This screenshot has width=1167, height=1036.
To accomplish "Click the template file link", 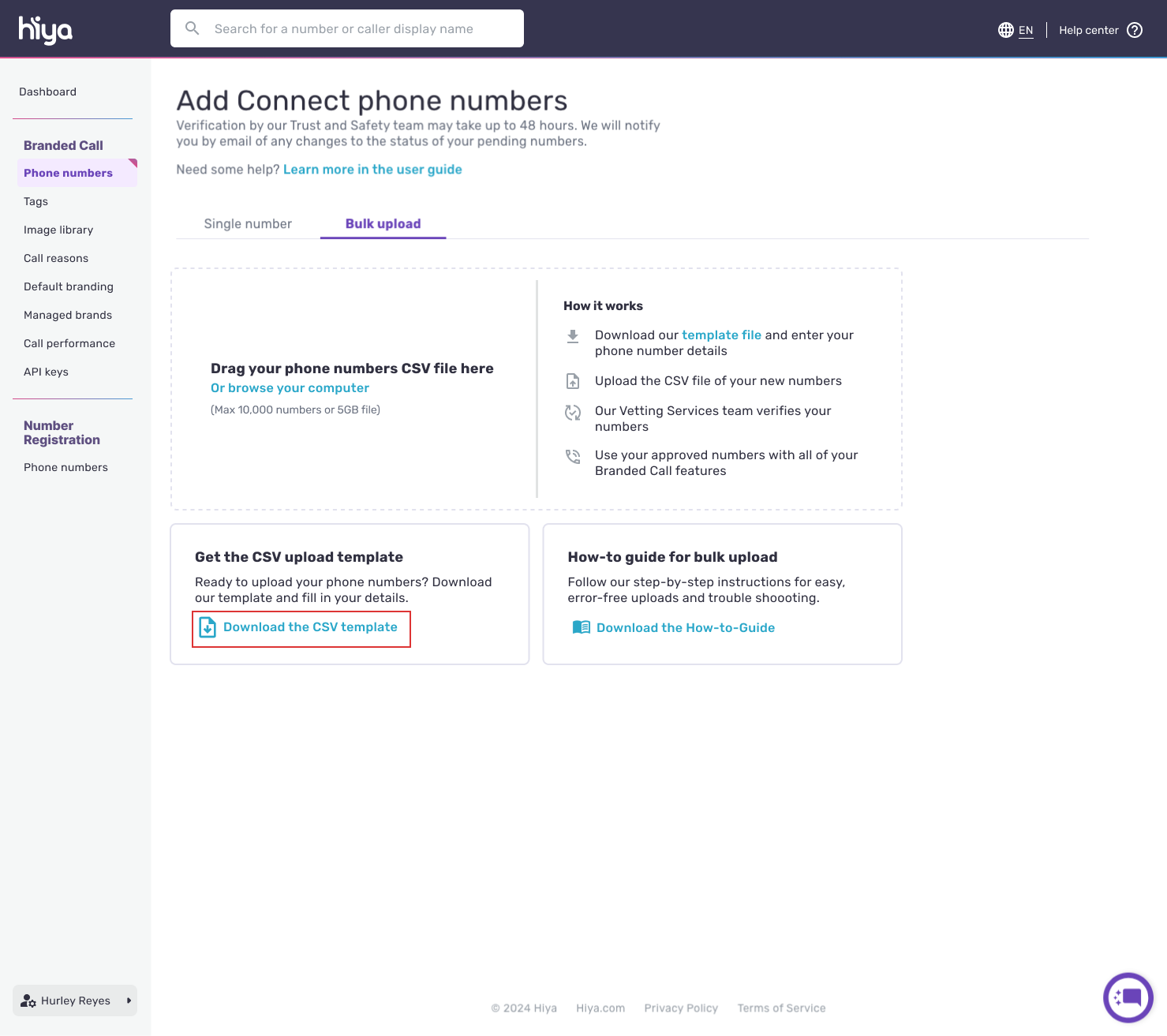I will point(721,335).
